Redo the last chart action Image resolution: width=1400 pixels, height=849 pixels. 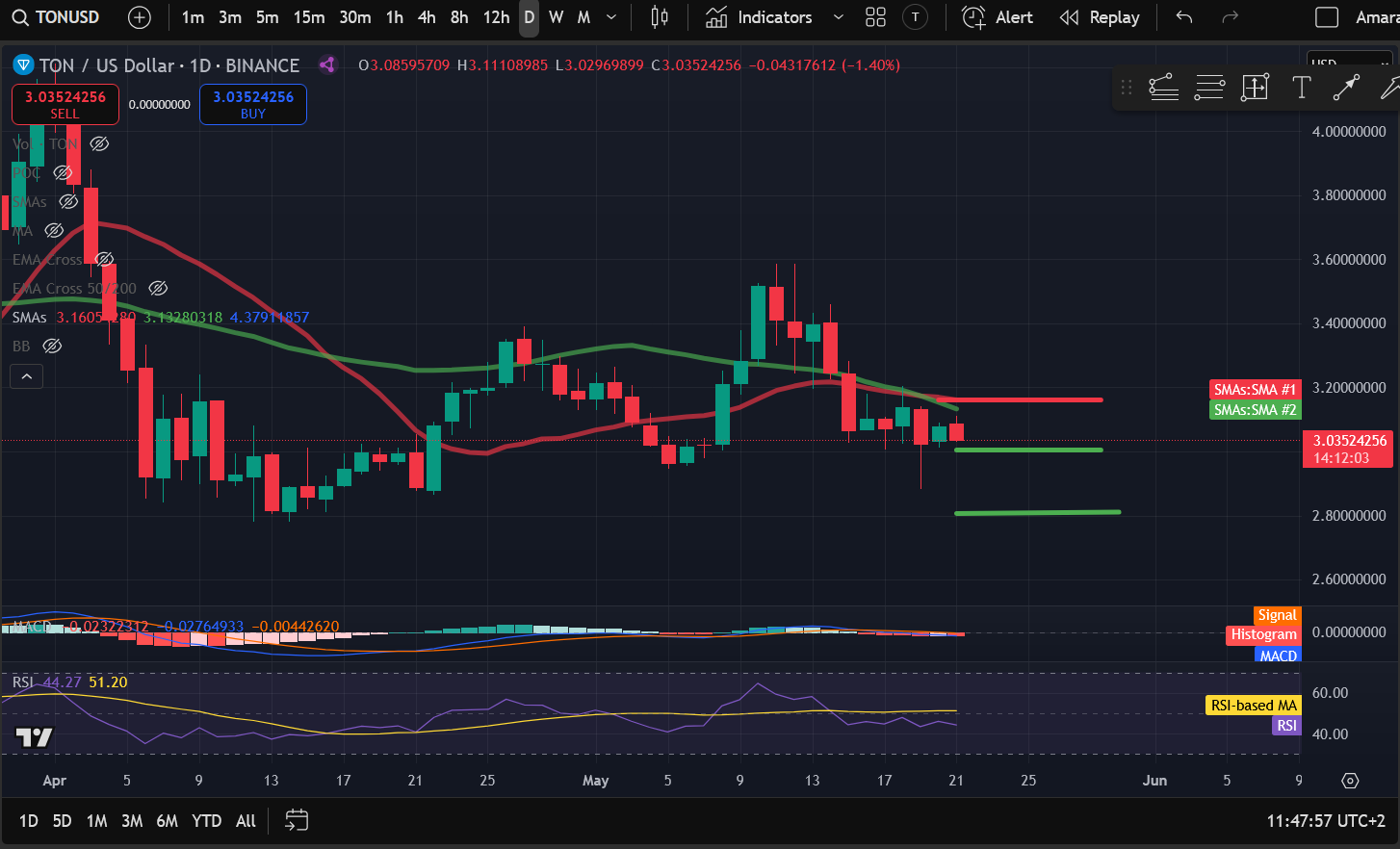(x=1230, y=17)
